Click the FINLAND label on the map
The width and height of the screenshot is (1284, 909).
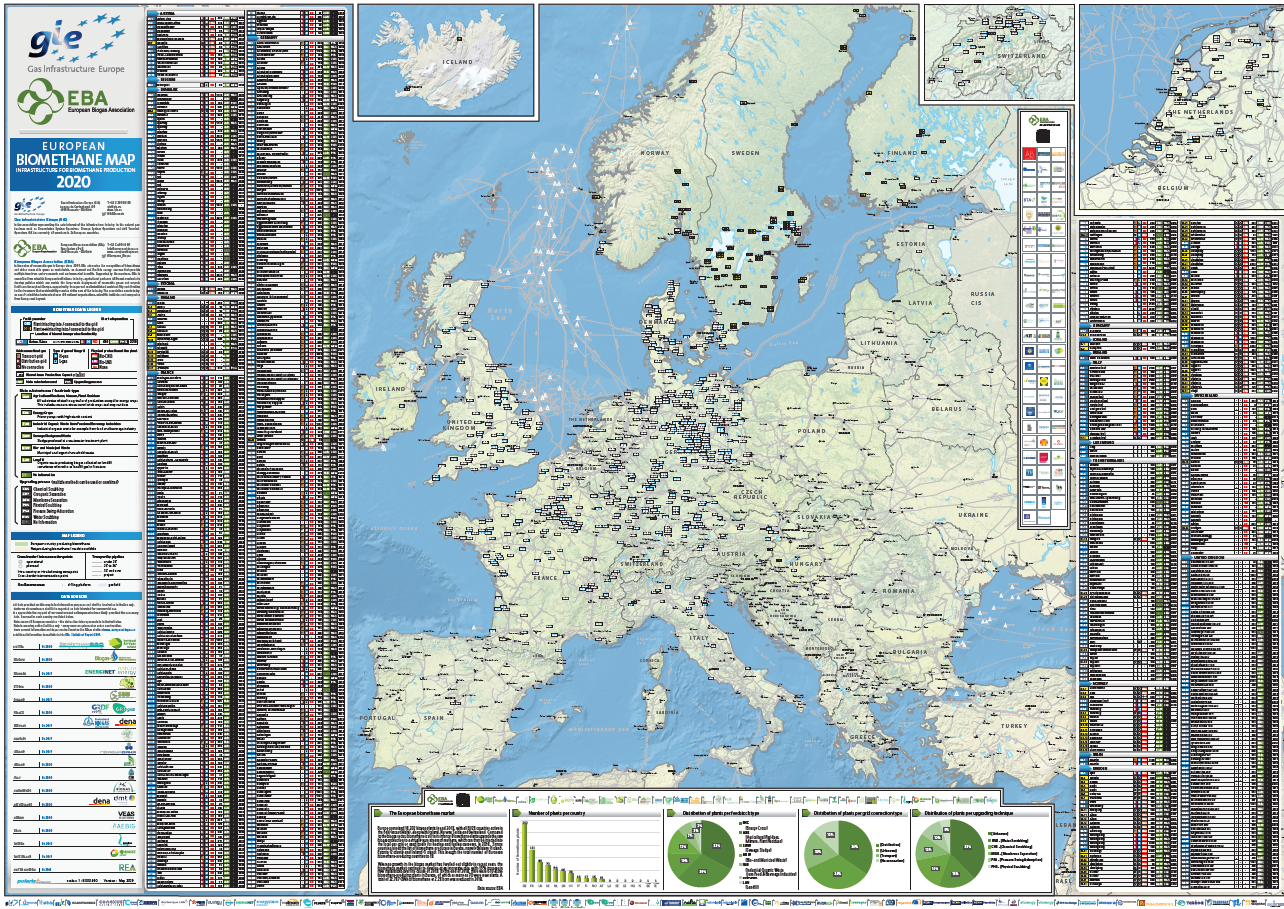(903, 153)
